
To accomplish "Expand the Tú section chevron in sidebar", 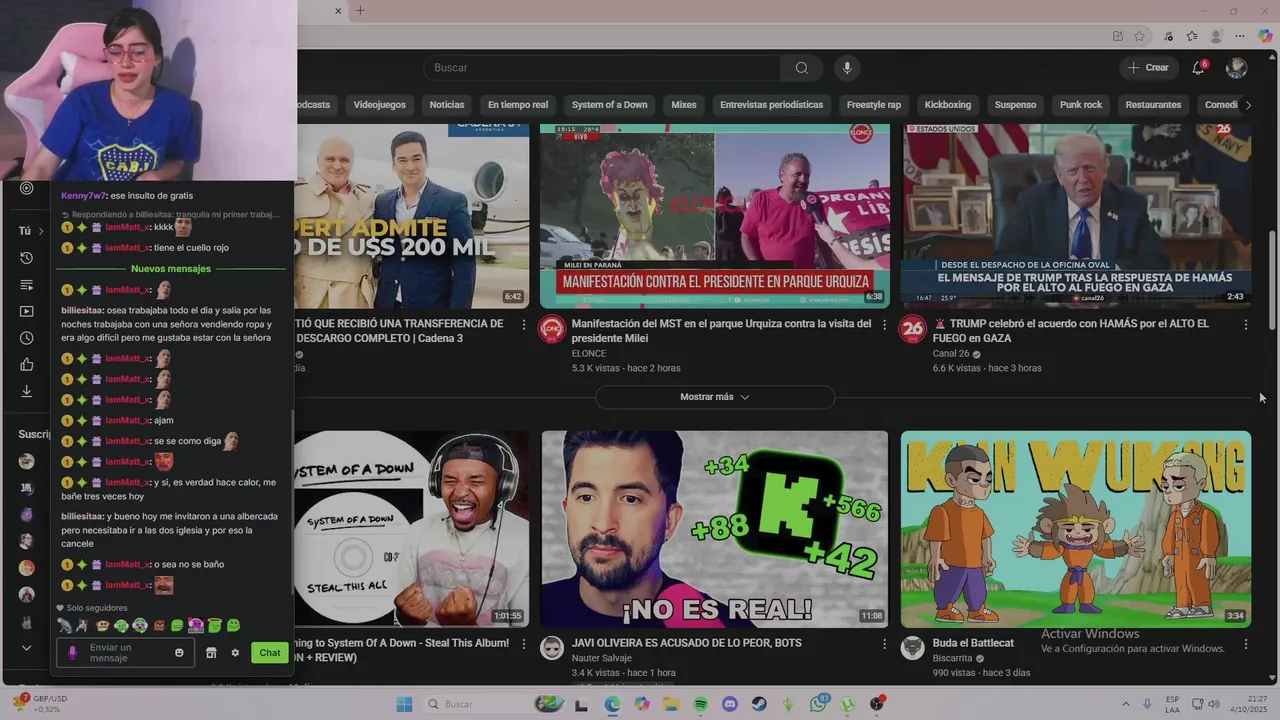I will point(41,231).
